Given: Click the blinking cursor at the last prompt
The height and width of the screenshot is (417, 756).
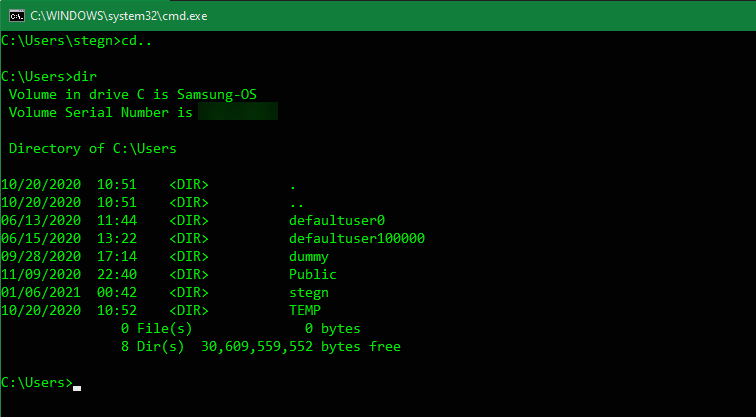Looking at the screenshot, I should click(77, 387).
